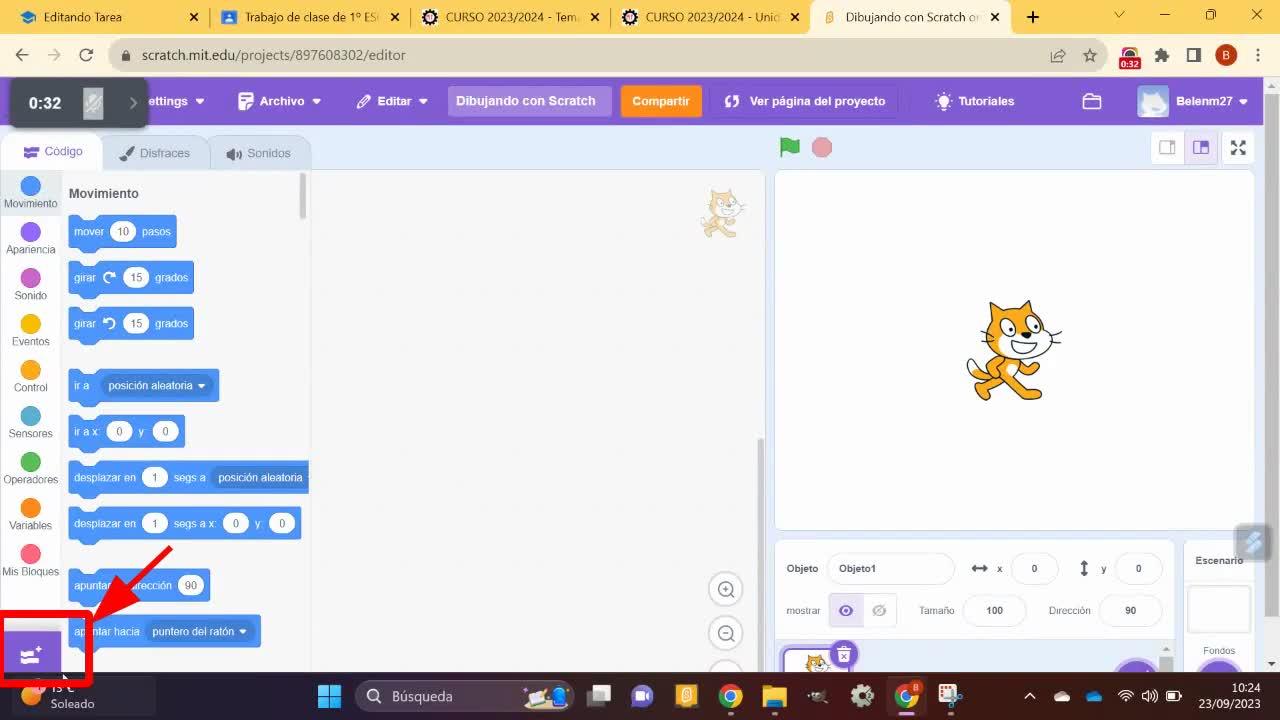Open the Archivo menu
The height and width of the screenshot is (720, 1280).
[280, 101]
